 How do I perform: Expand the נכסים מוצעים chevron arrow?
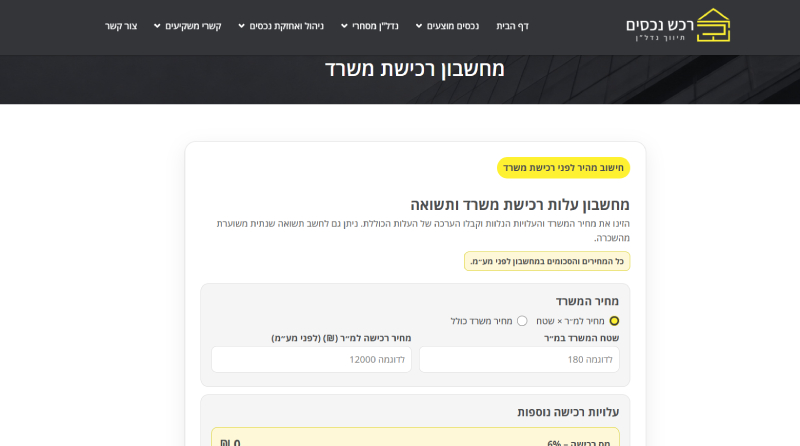[419, 26]
